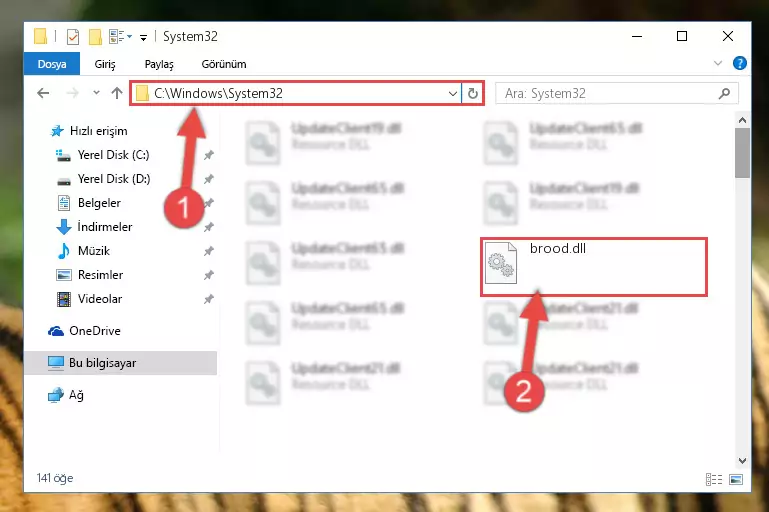Refresh the System32 folder
Viewport: 769px width, 512px height.
472,93
